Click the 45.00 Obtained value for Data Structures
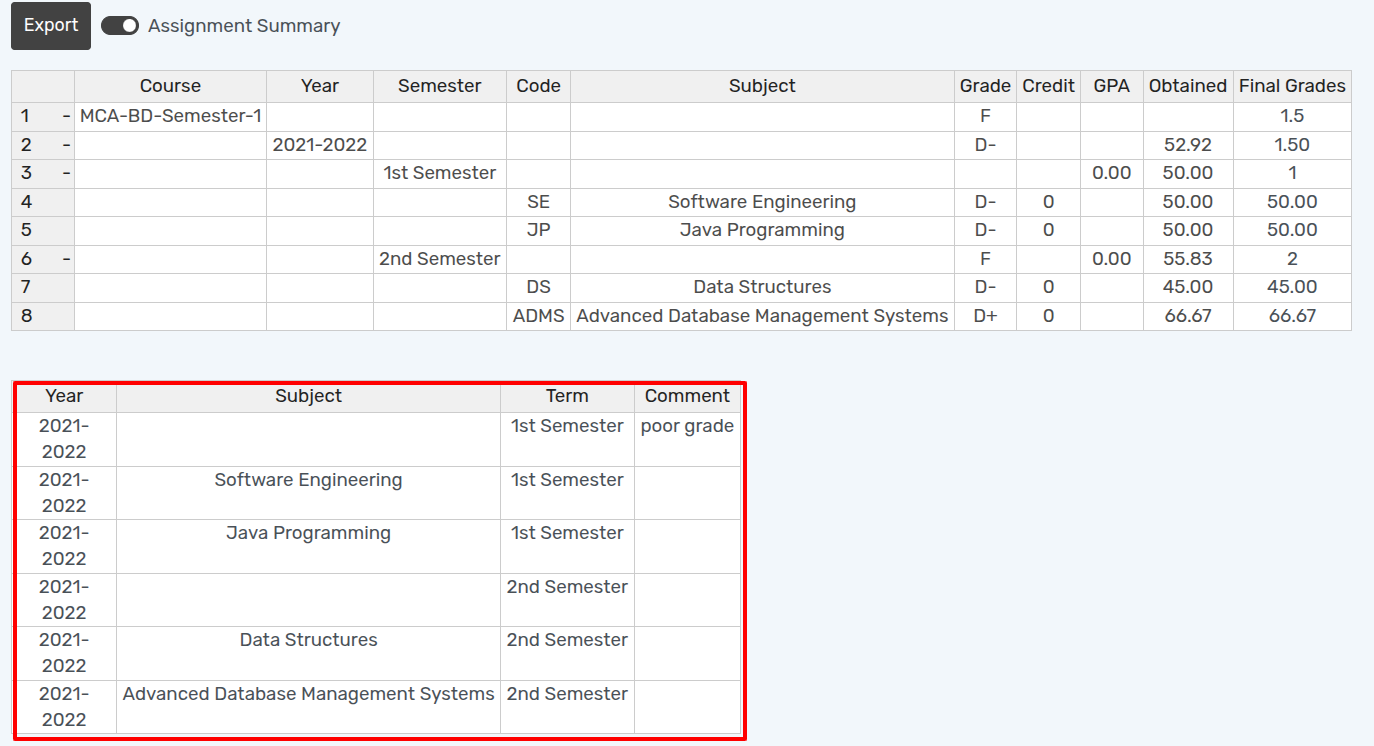Image resolution: width=1374 pixels, height=746 pixels. 1188,287
